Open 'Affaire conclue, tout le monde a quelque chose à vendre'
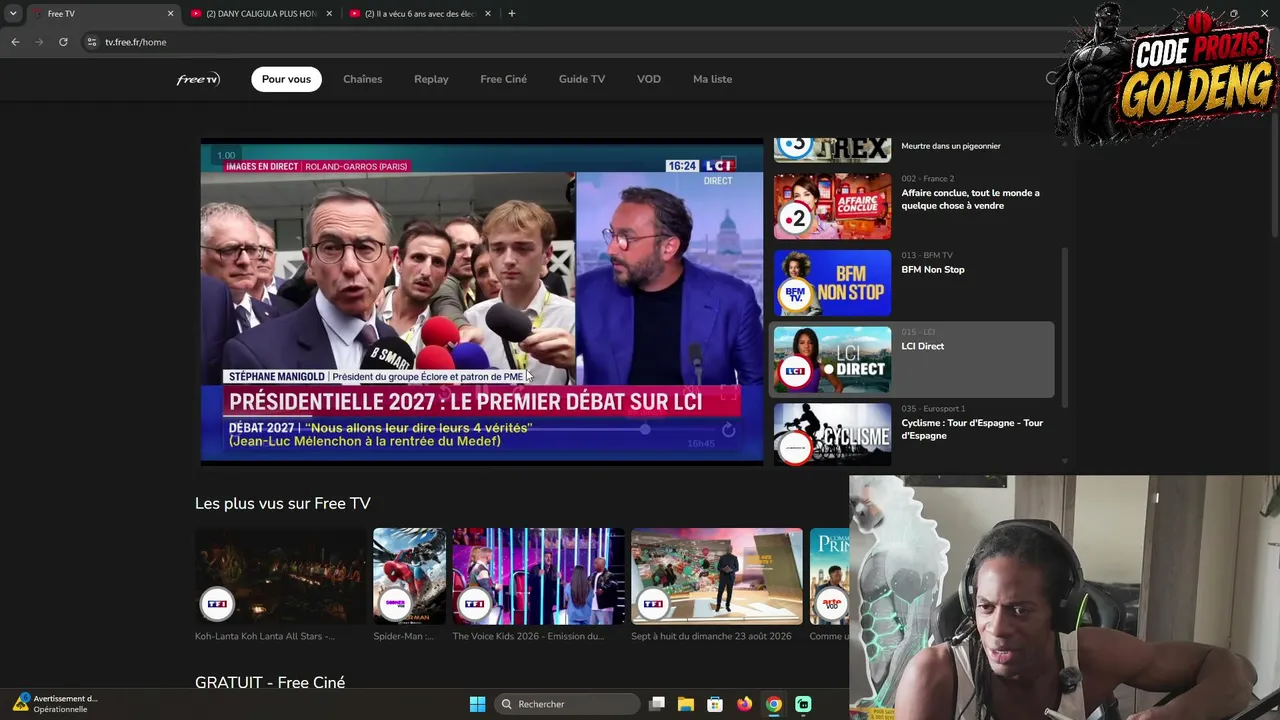1280x720 pixels. point(970,199)
